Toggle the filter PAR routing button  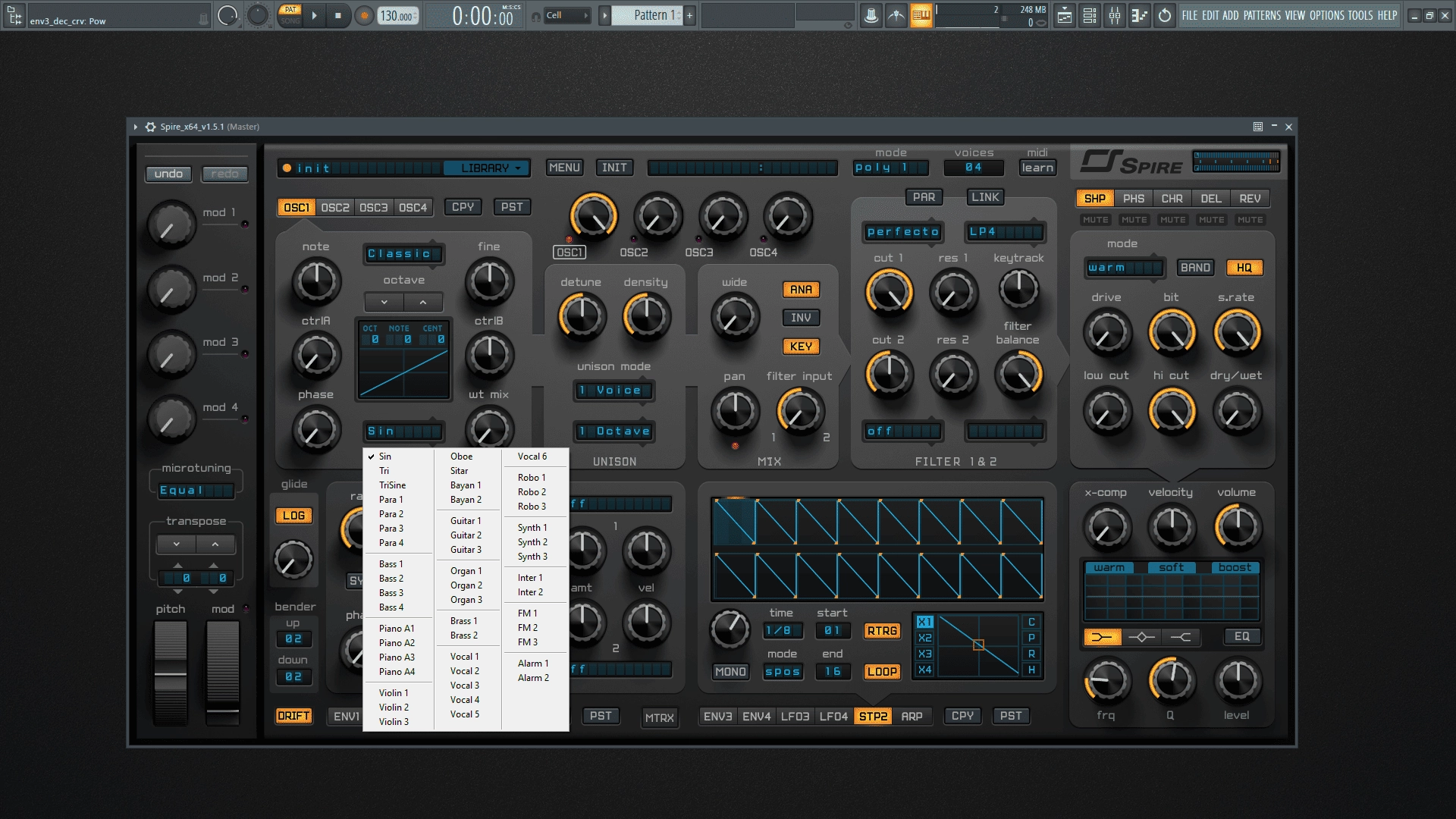(x=924, y=197)
